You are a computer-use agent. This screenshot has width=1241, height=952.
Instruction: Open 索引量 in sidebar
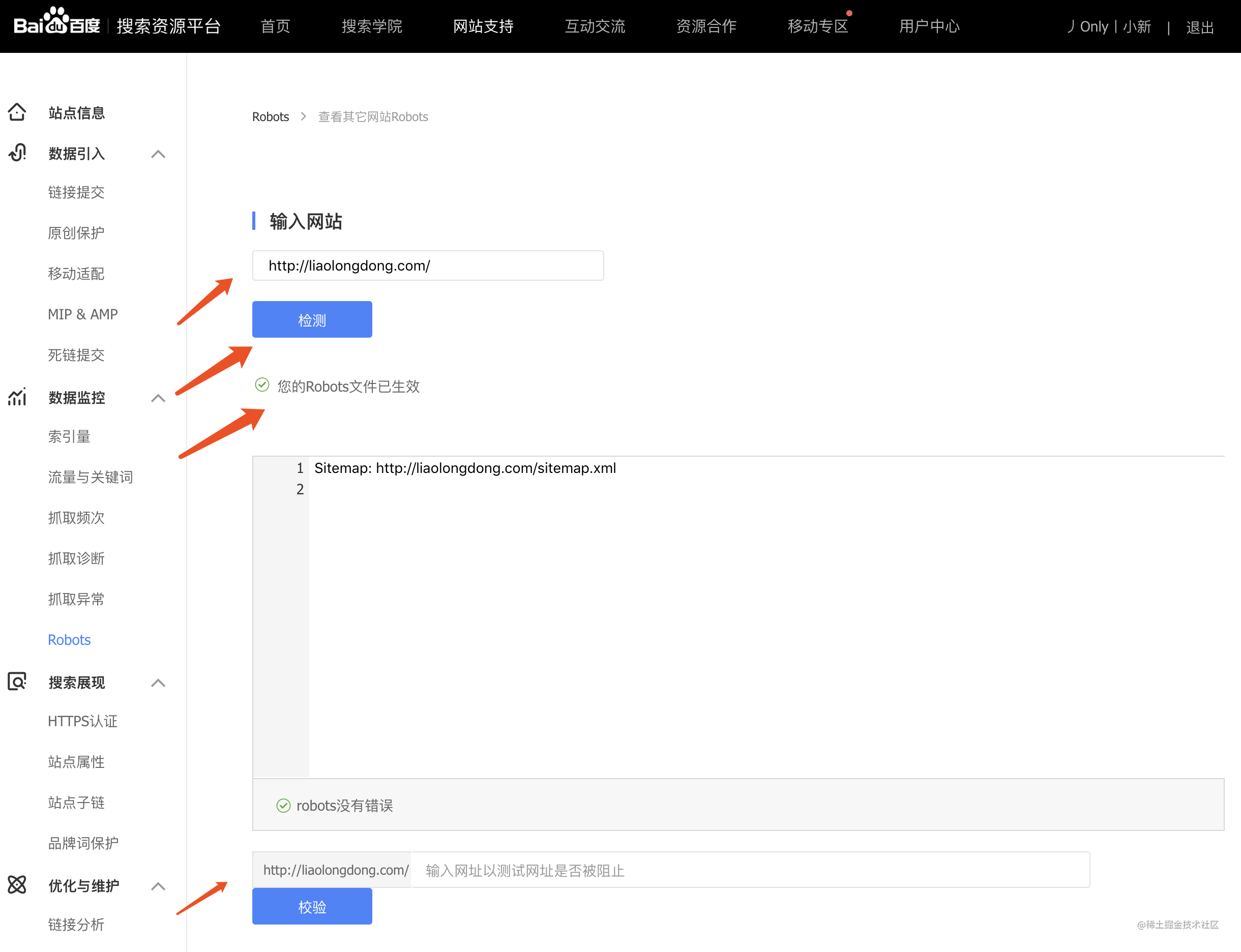coord(69,436)
